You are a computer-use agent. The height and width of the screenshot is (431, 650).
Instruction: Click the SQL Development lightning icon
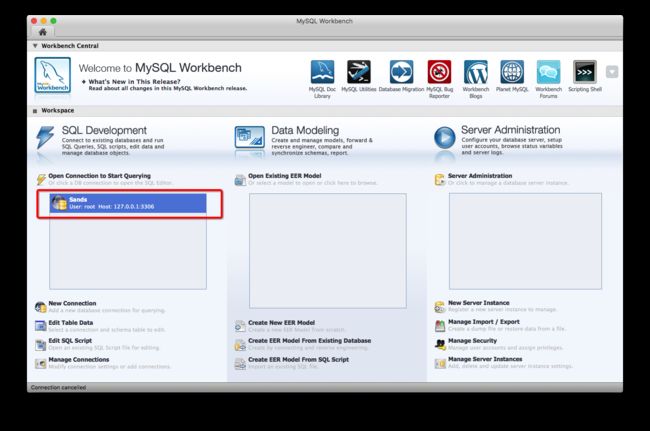(45, 138)
